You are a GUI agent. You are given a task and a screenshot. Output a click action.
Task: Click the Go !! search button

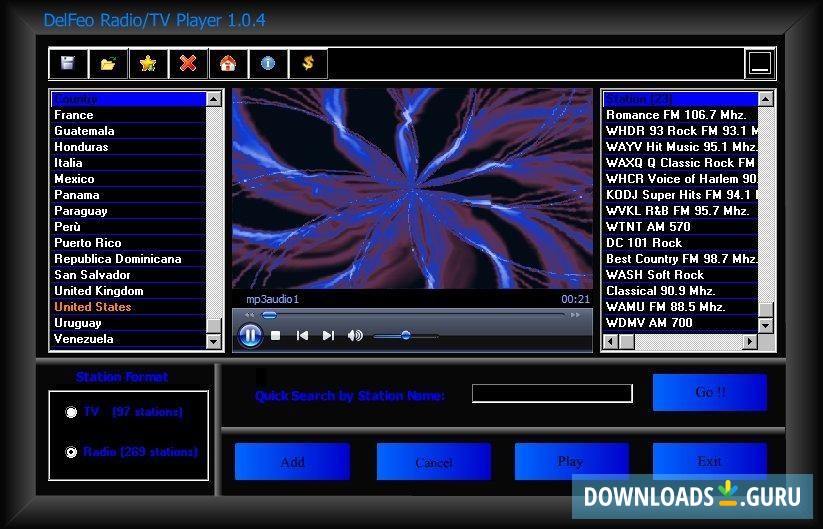click(710, 393)
